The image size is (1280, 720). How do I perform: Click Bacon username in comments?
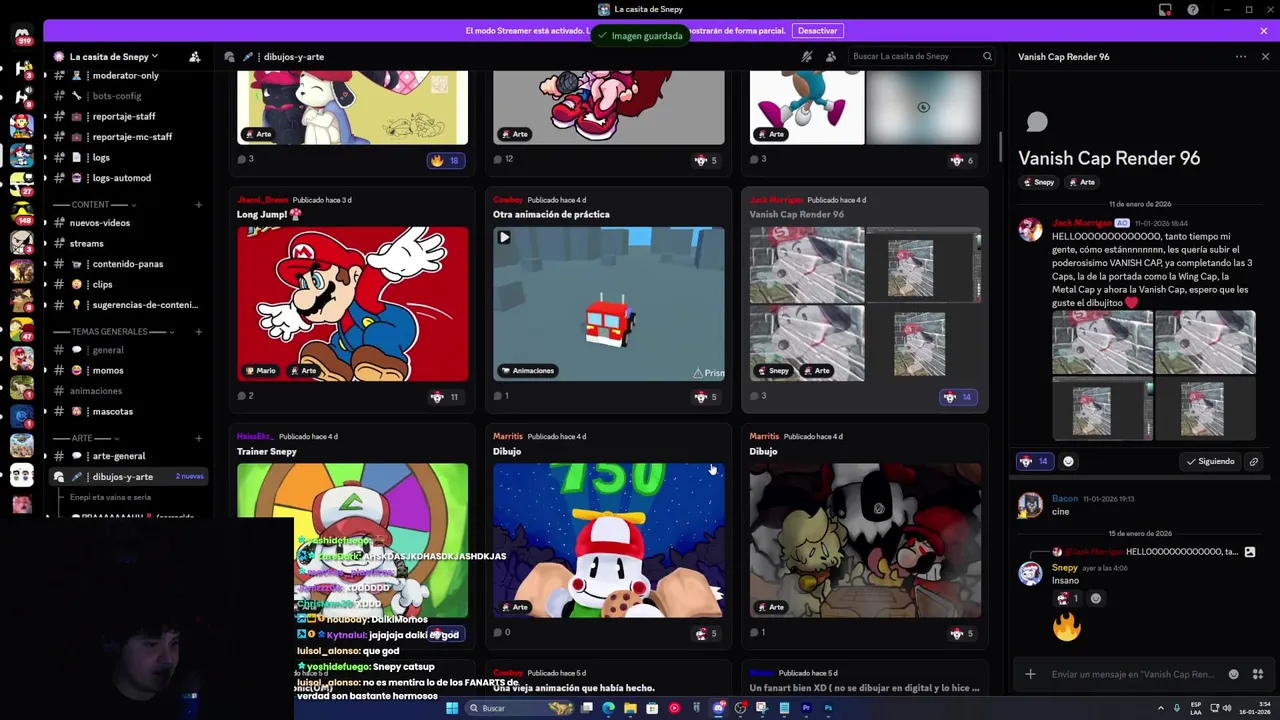(1065, 498)
